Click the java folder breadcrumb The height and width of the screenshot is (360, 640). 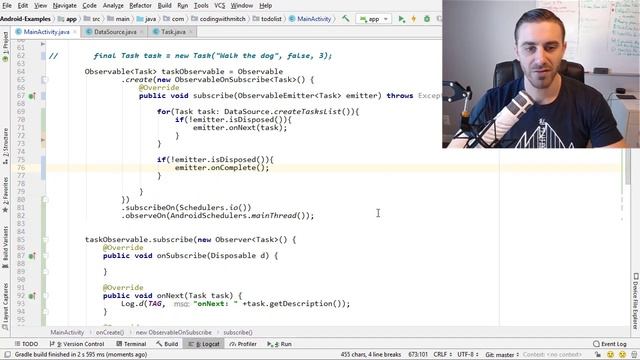[147, 19]
